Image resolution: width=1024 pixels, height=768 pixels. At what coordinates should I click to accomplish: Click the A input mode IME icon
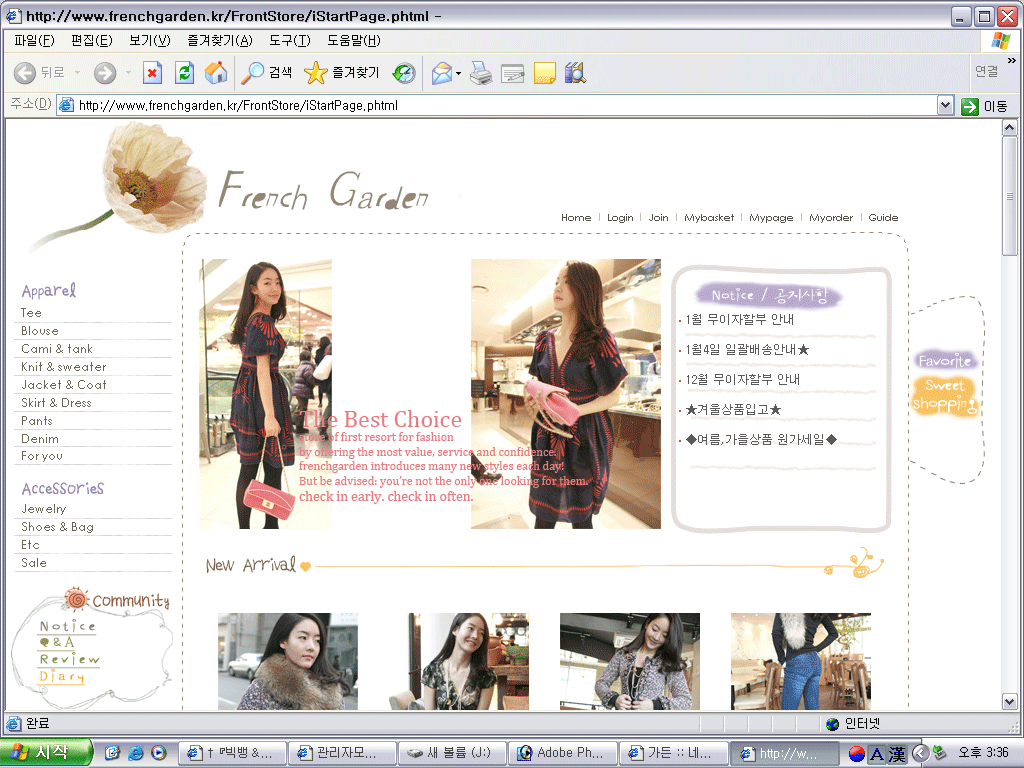tap(877, 754)
